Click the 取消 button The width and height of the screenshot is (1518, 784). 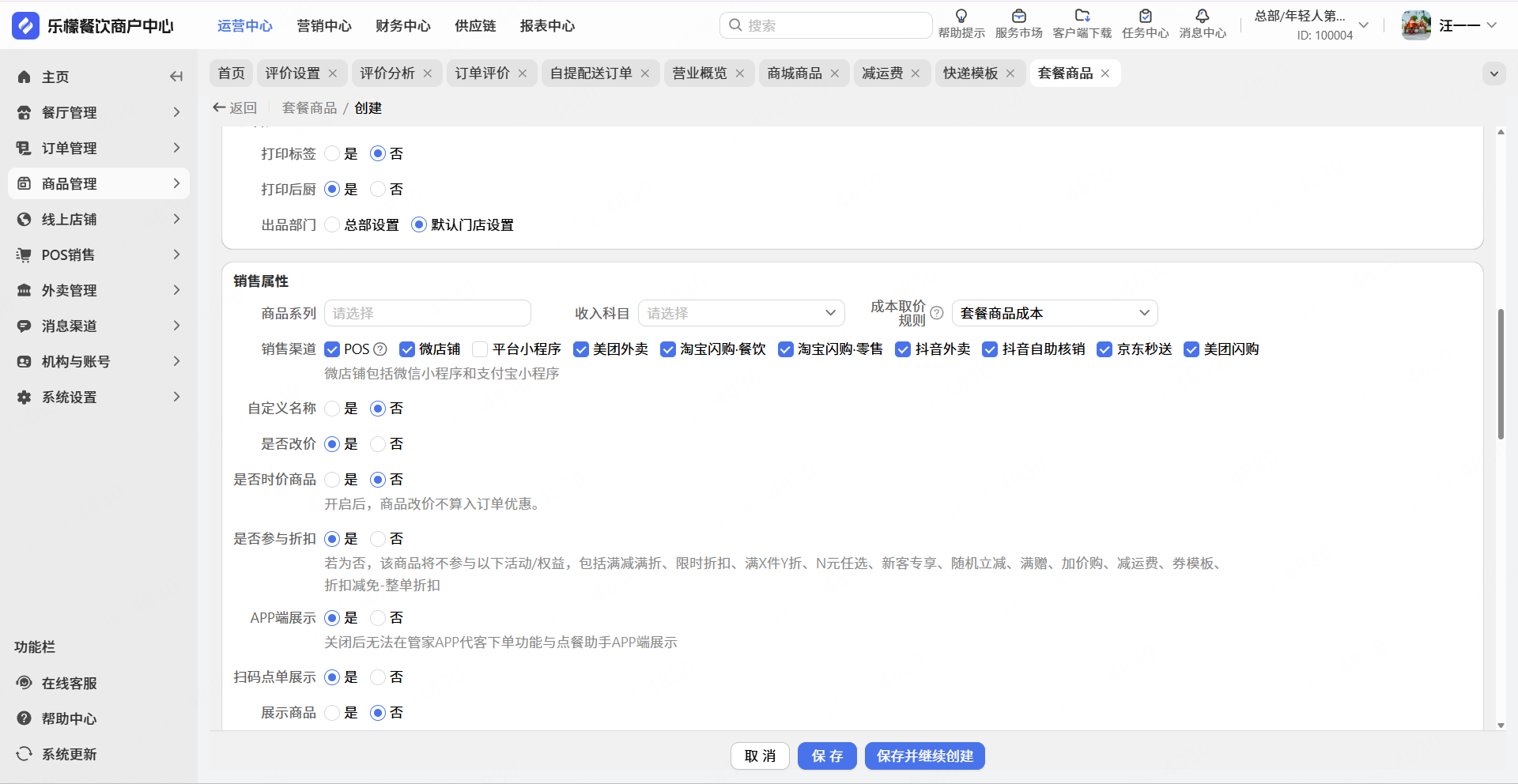760,756
